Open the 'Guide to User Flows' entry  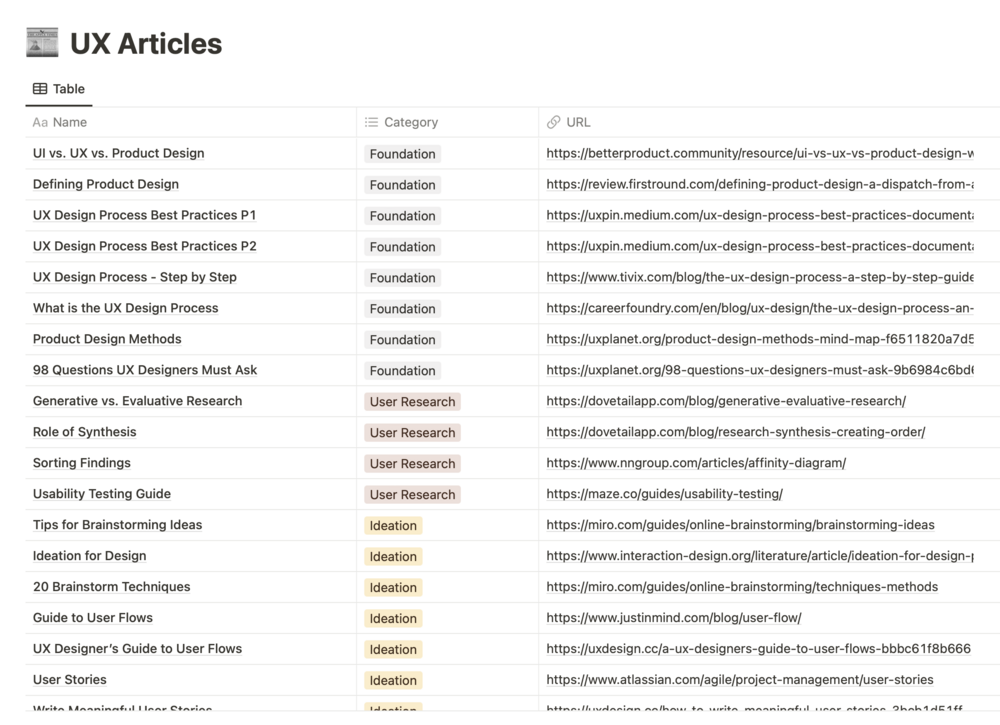pyautogui.click(x=93, y=617)
